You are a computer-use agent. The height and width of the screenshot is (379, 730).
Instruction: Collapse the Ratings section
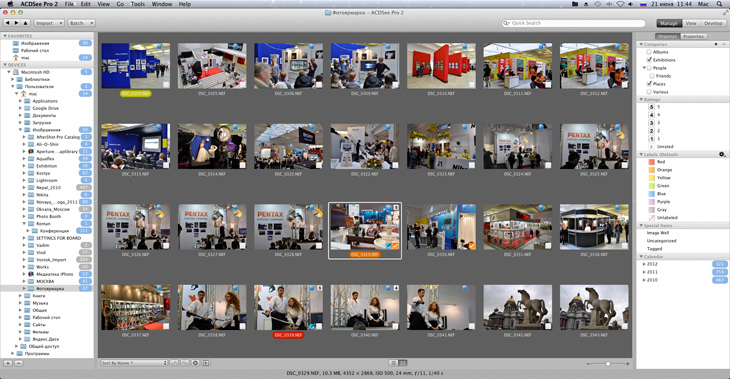[641, 99]
